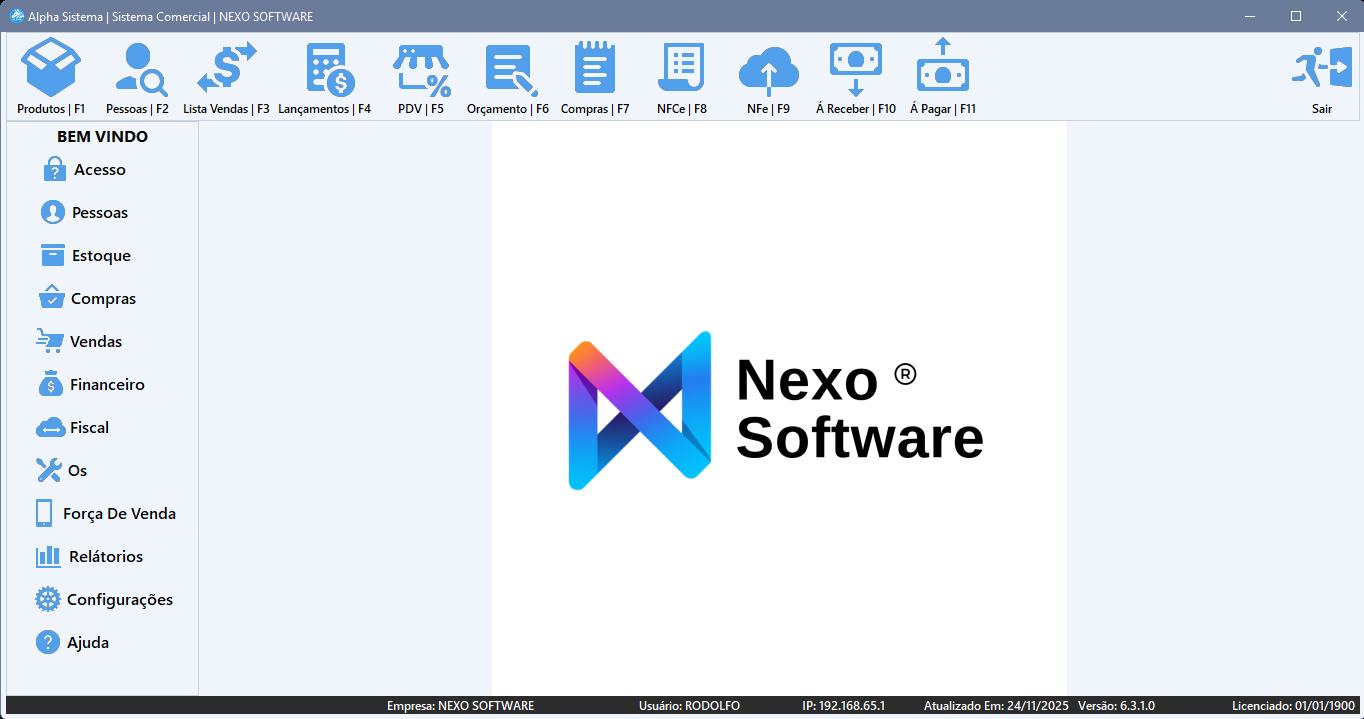Open Á Pagar money-up icon
1364x719 pixels.
[943, 67]
